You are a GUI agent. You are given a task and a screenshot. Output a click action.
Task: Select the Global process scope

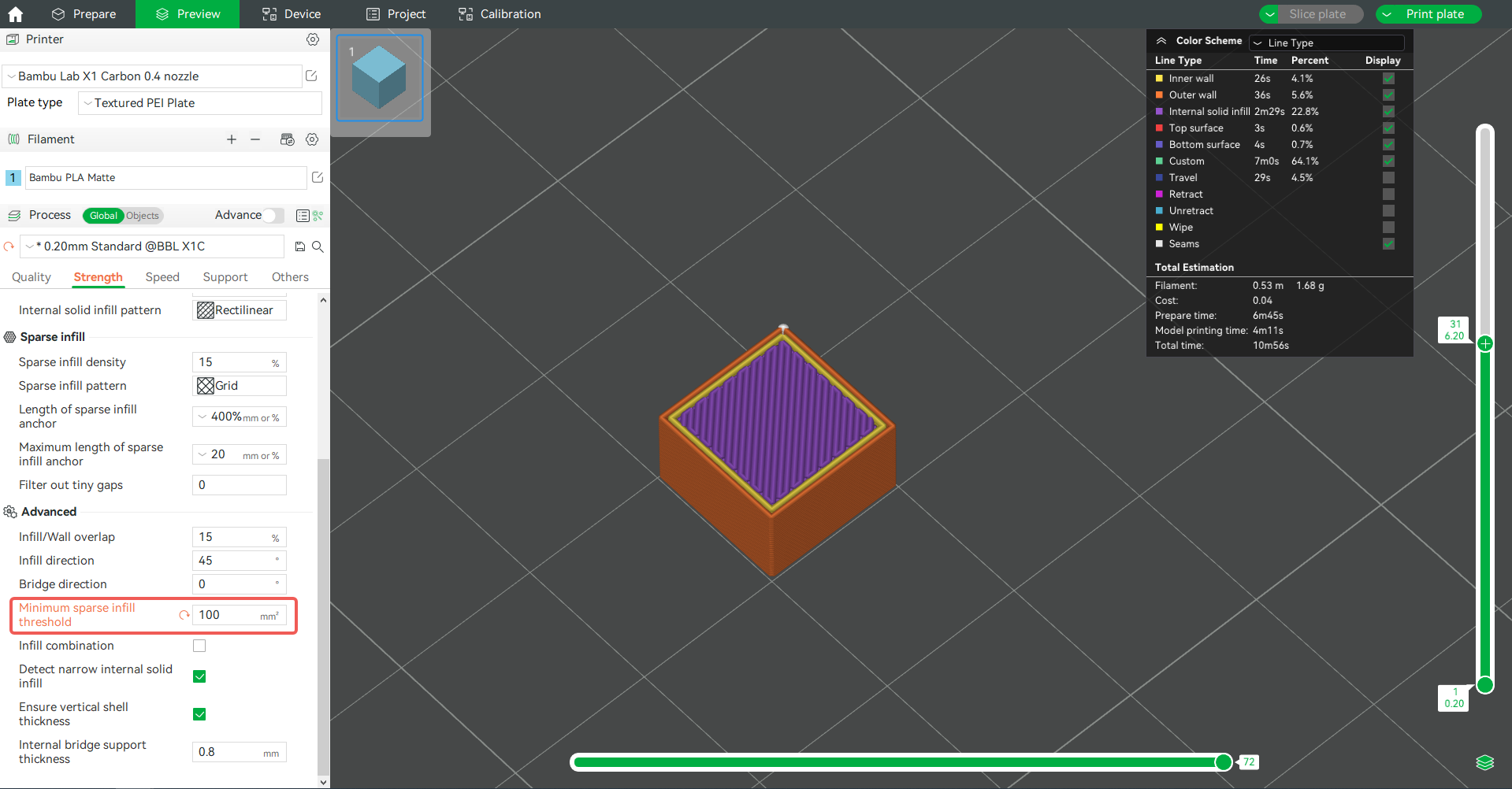click(103, 216)
